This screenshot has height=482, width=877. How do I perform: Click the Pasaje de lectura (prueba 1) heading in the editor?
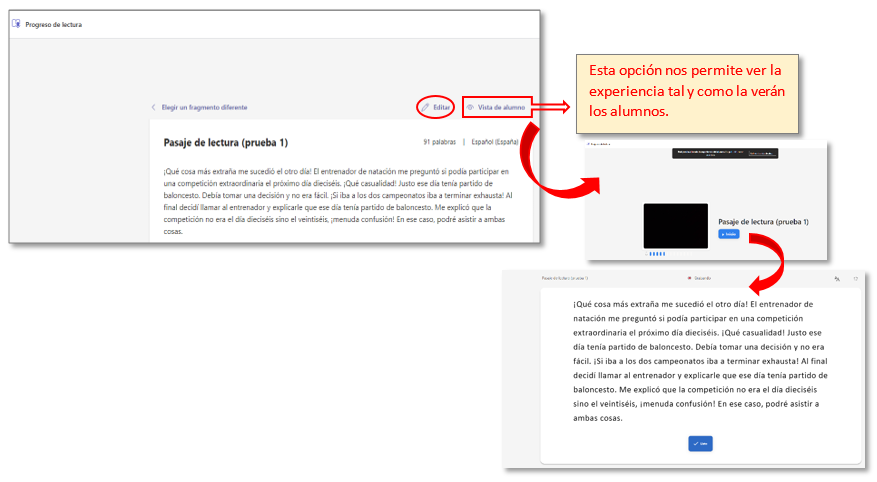(225, 143)
